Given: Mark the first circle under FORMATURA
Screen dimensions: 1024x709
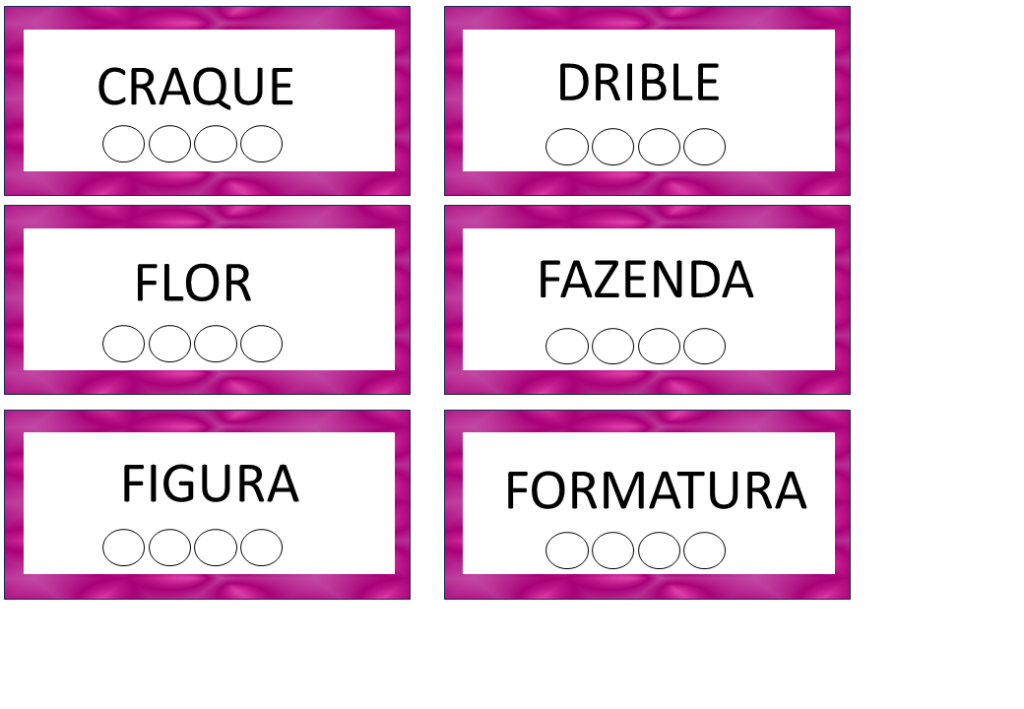Looking at the screenshot, I should pos(567,550).
